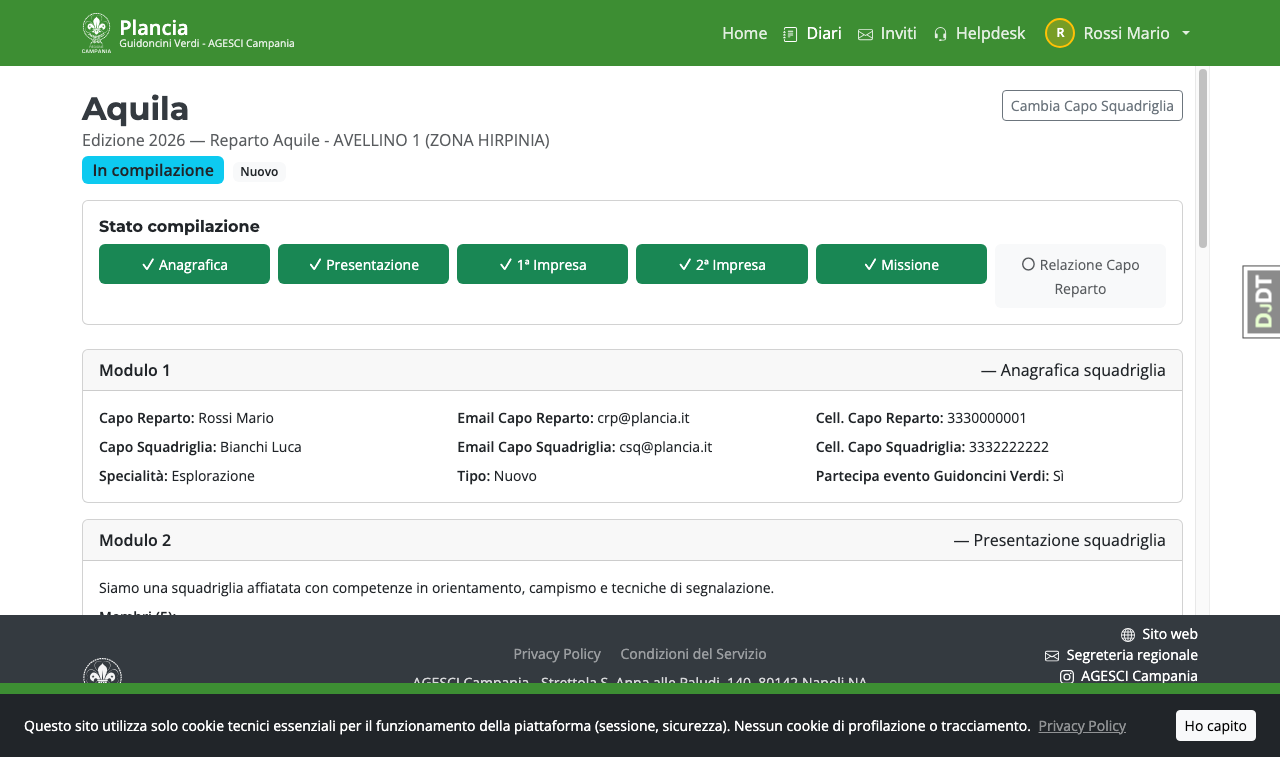Open Helpdesk from the navbar

point(979,33)
